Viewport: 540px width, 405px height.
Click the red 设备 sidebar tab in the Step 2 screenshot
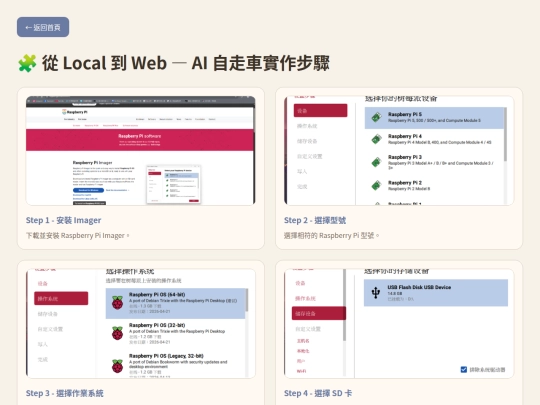point(321,111)
